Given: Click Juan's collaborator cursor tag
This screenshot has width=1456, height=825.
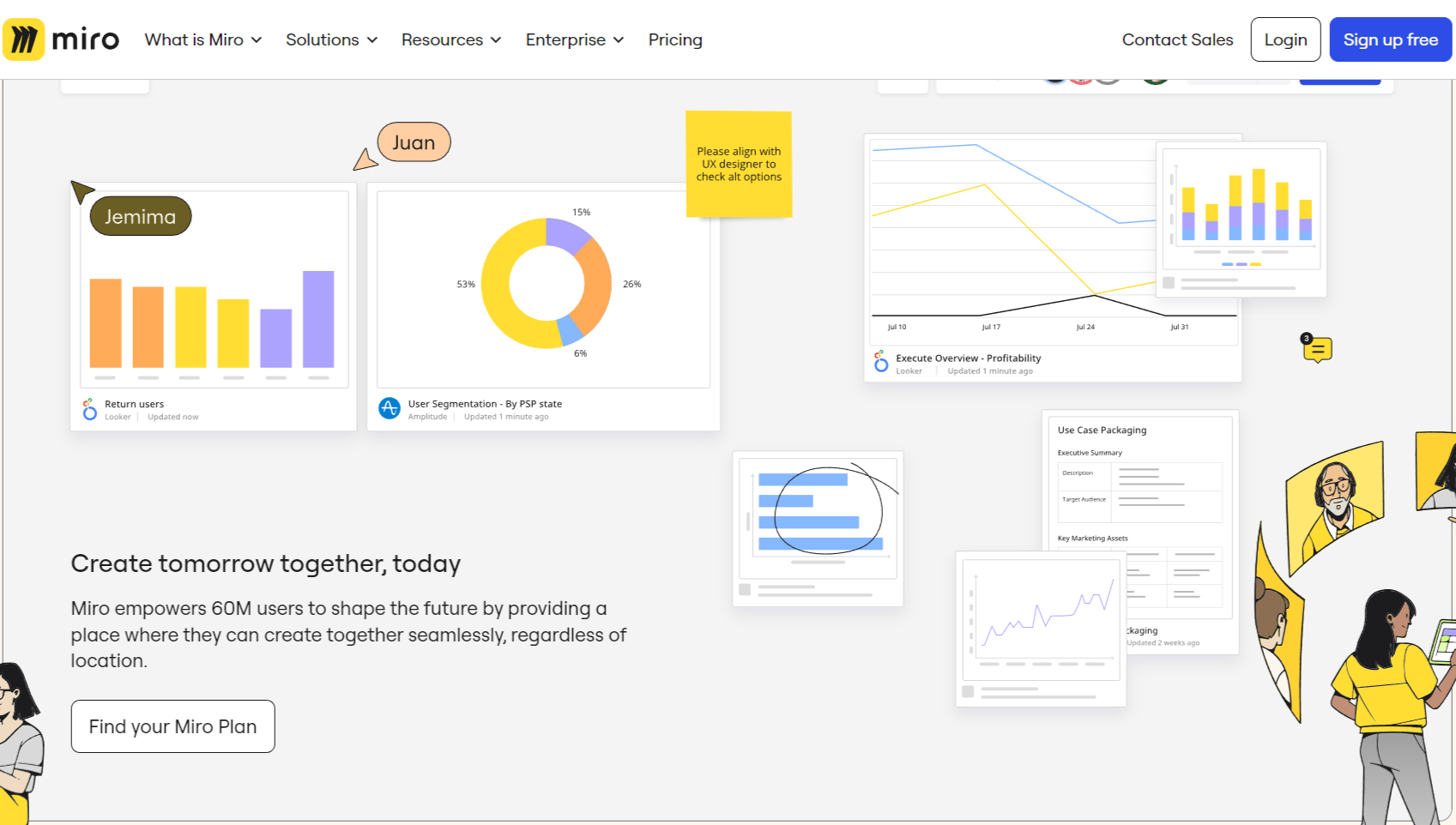Looking at the screenshot, I should click(x=414, y=142).
